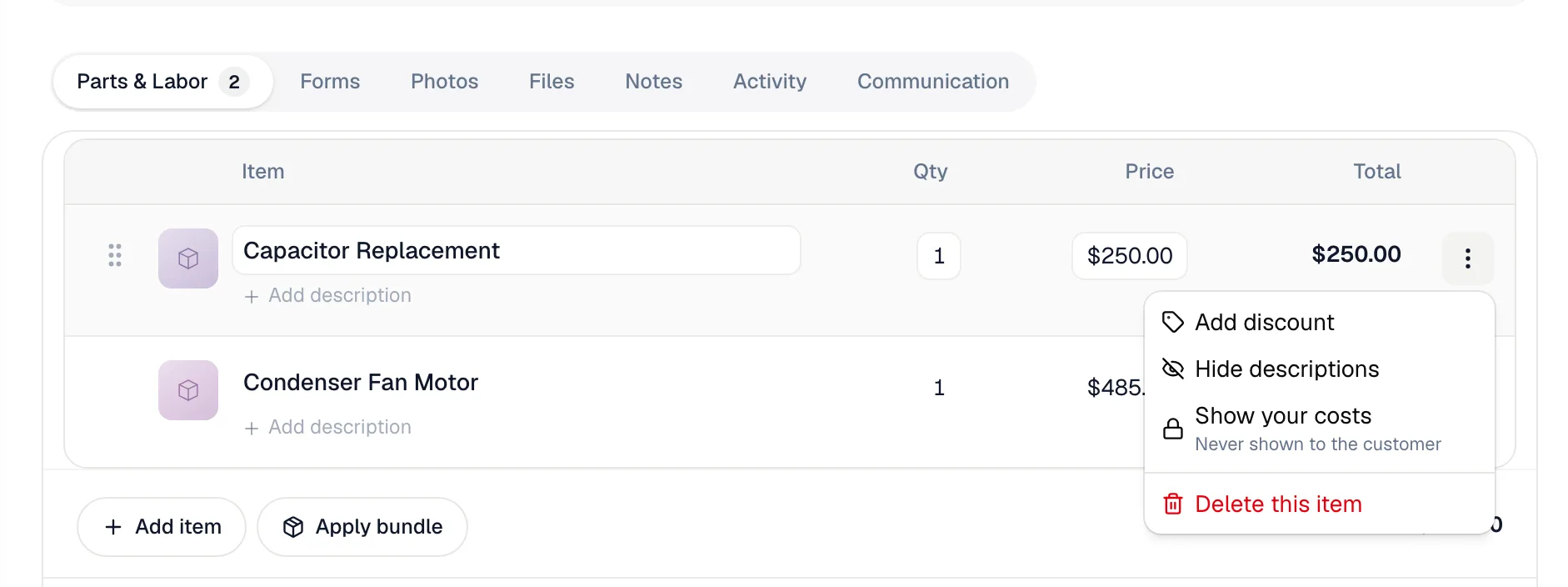Edit quantity field for Capacitor Replacement
Viewport: 1568px width, 587px height.
click(939, 256)
